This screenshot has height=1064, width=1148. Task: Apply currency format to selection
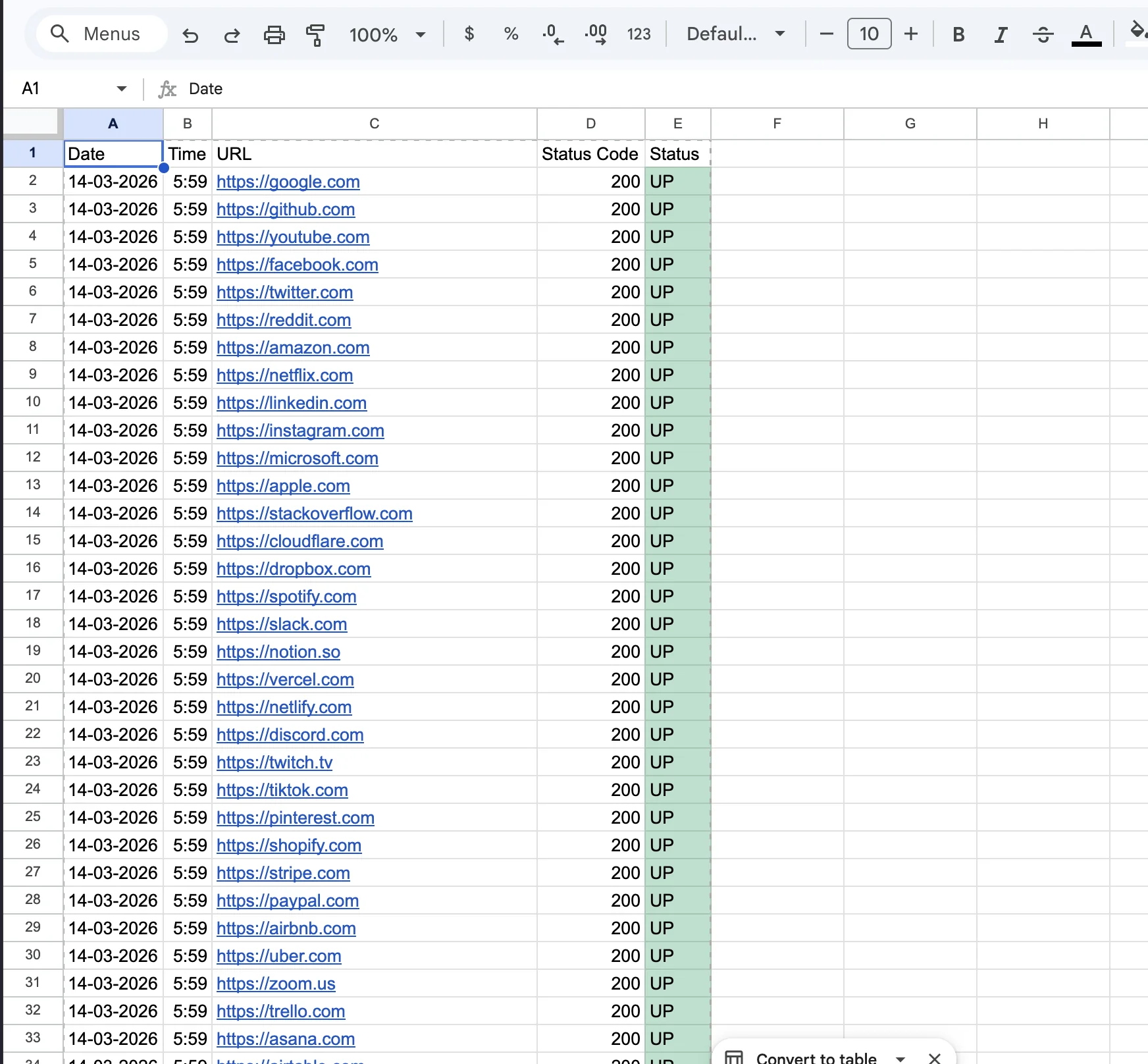pyautogui.click(x=469, y=34)
